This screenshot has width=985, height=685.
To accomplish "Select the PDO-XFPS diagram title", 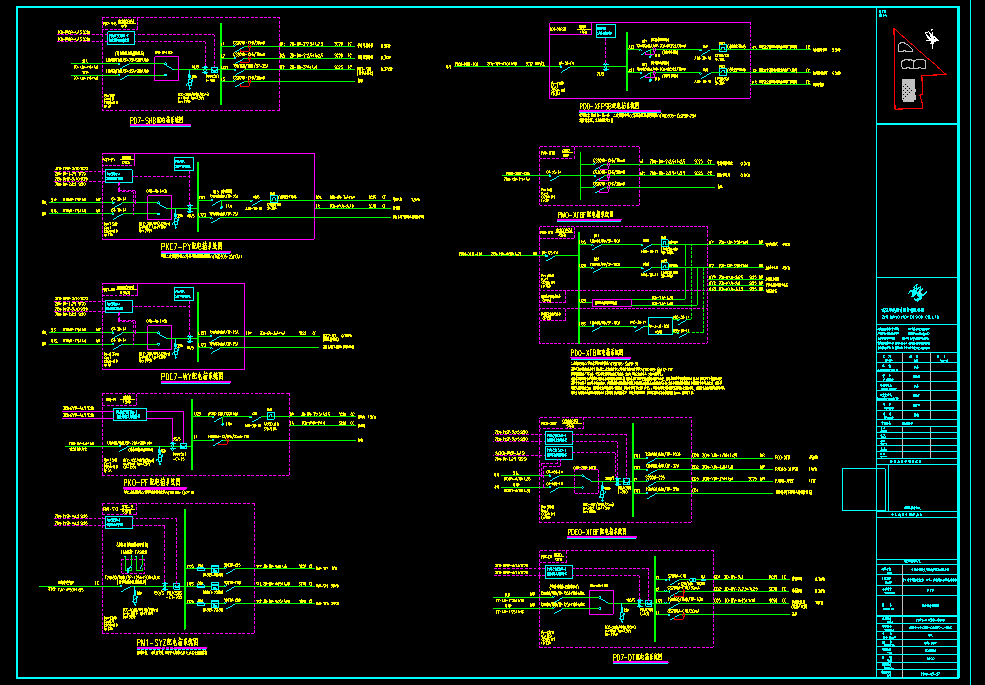I will click(620, 106).
